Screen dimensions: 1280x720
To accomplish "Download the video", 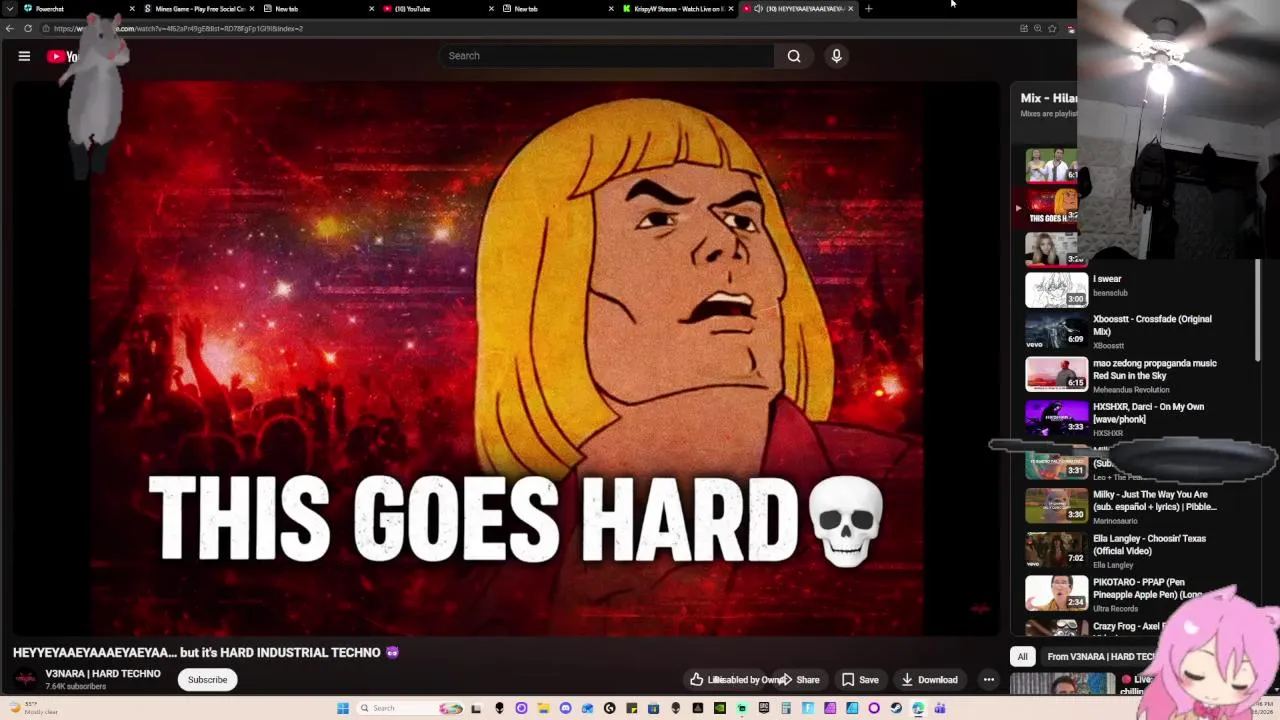I will [930, 680].
